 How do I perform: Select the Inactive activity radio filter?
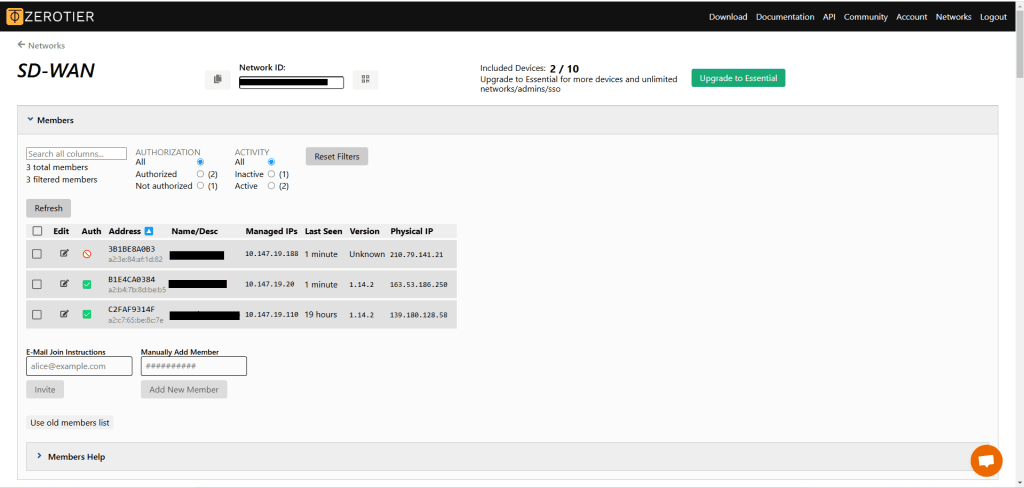coord(271,174)
